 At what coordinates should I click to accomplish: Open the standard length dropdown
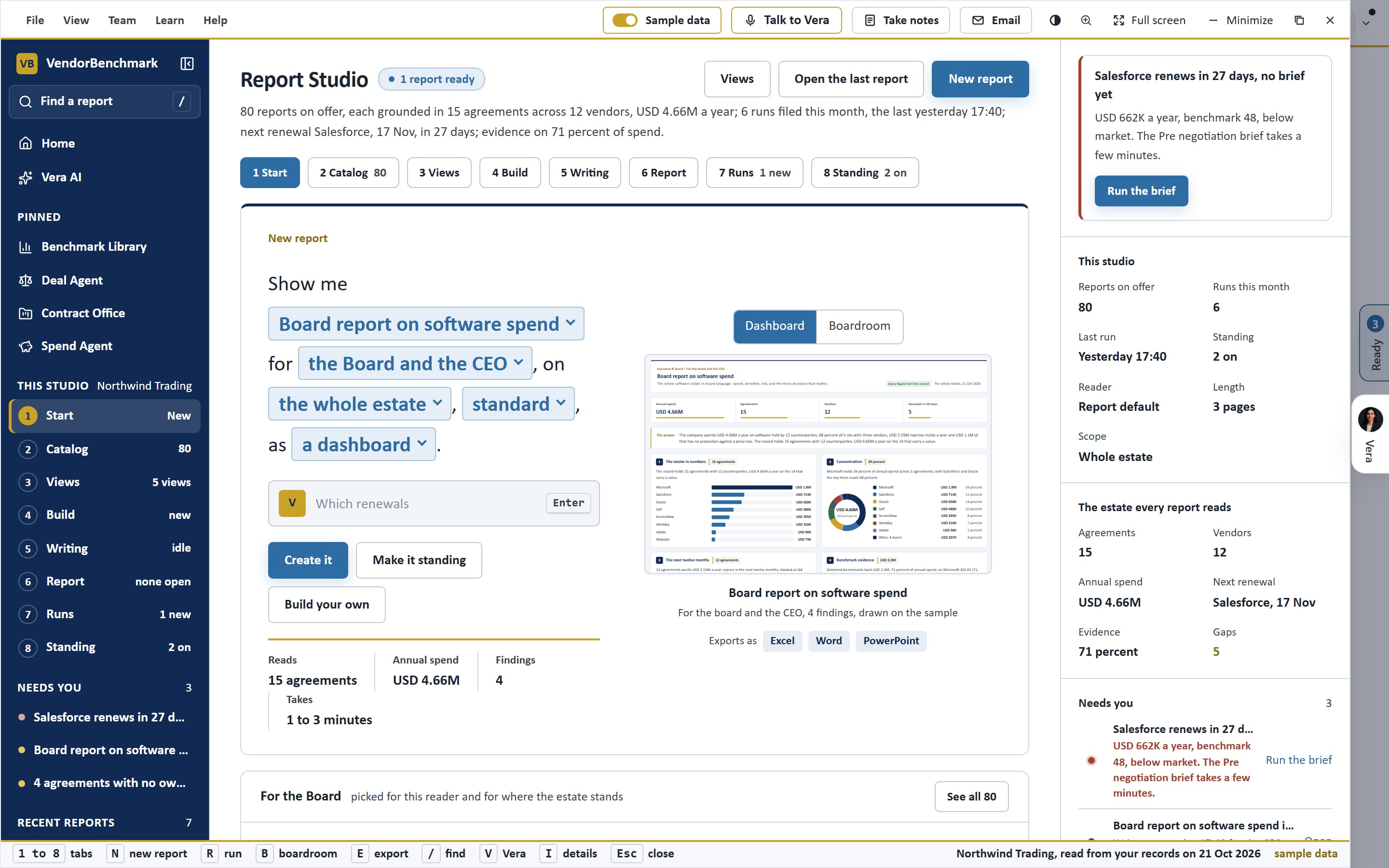pyautogui.click(x=517, y=404)
